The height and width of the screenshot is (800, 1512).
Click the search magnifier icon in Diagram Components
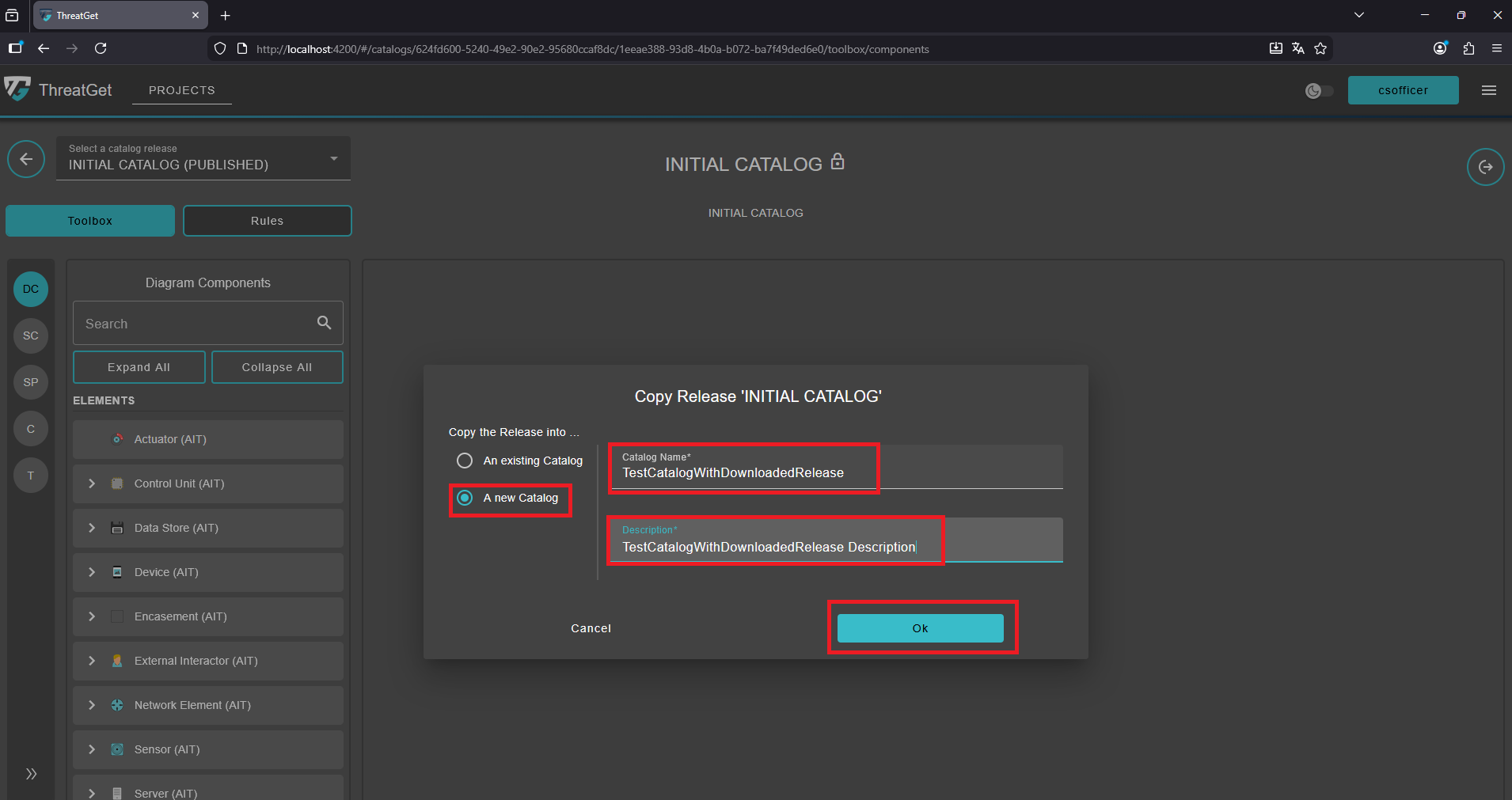pyautogui.click(x=324, y=323)
